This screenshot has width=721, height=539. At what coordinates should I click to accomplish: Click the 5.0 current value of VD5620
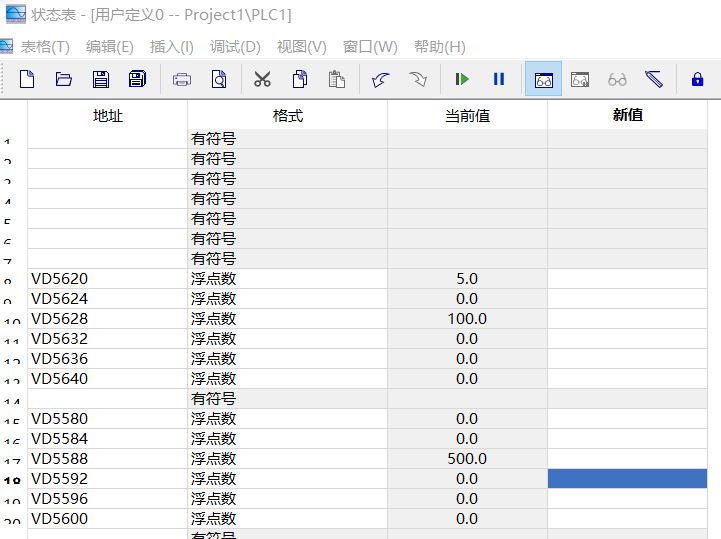pos(467,279)
